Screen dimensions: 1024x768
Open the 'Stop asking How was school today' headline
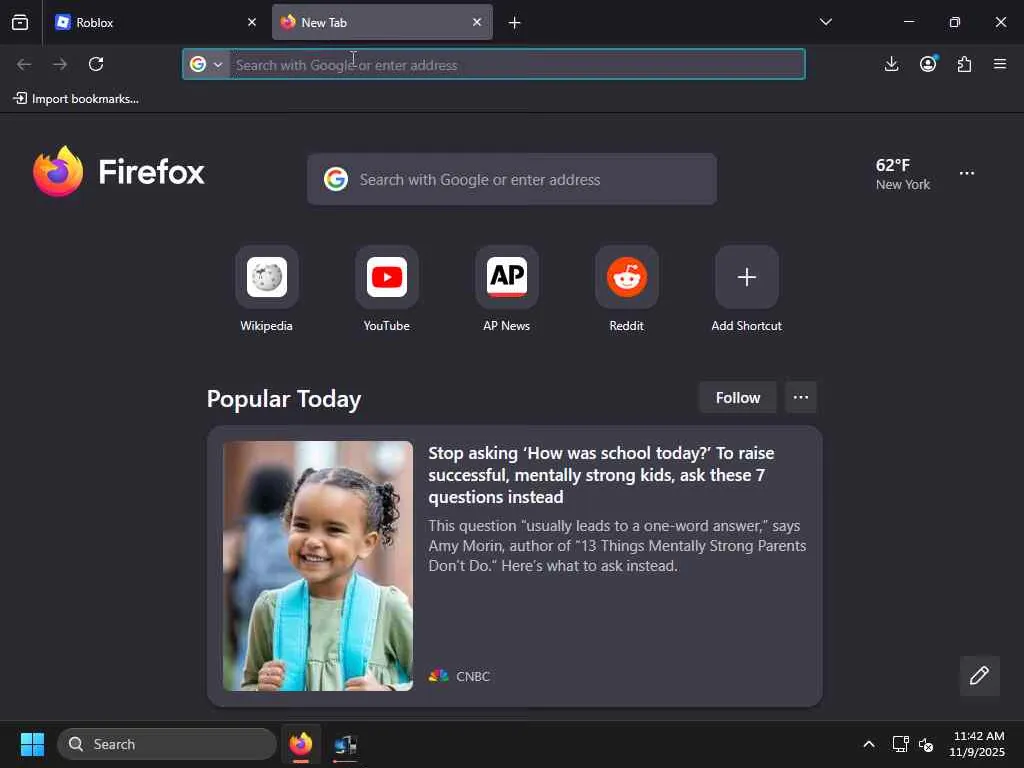tap(601, 475)
